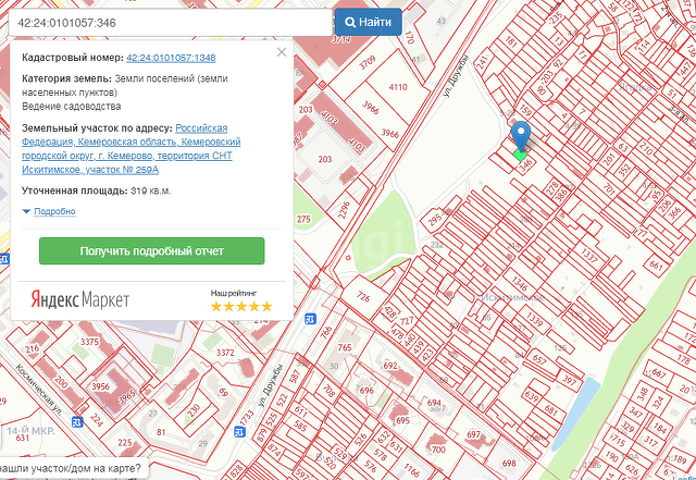The width and height of the screenshot is (696, 480).
Task: Select land parcel labeled 3372
Action: [x=225, y=353]
